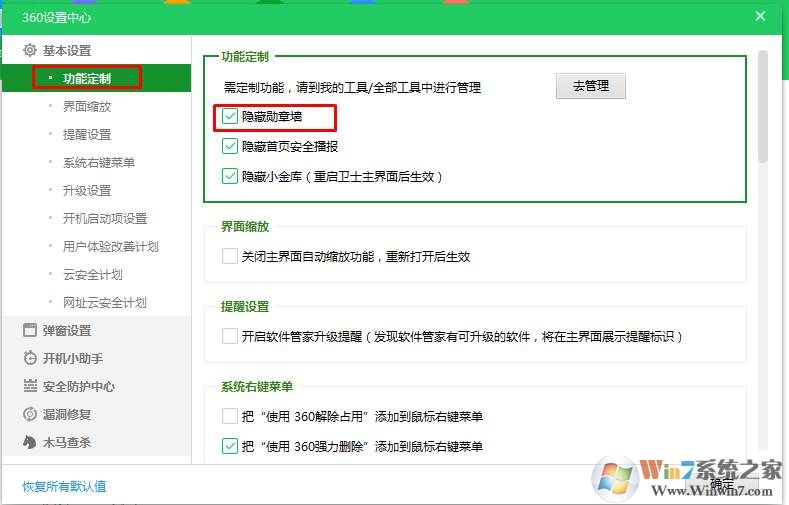Click the 弹窗设置 window icon
This screenshot has width=789, height=505.
click(30, 330)
